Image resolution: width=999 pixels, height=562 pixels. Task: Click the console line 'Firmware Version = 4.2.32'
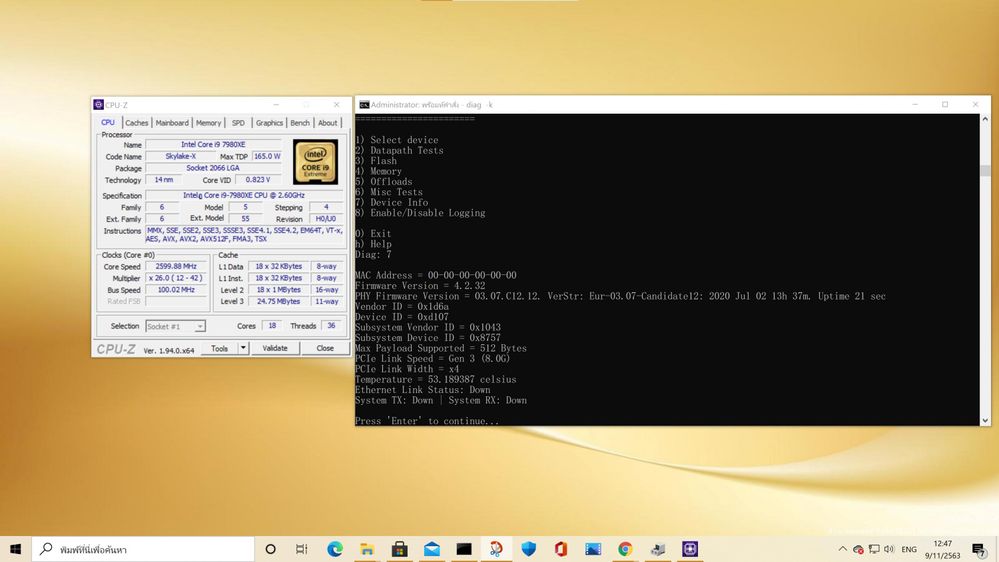pos(420,285)
